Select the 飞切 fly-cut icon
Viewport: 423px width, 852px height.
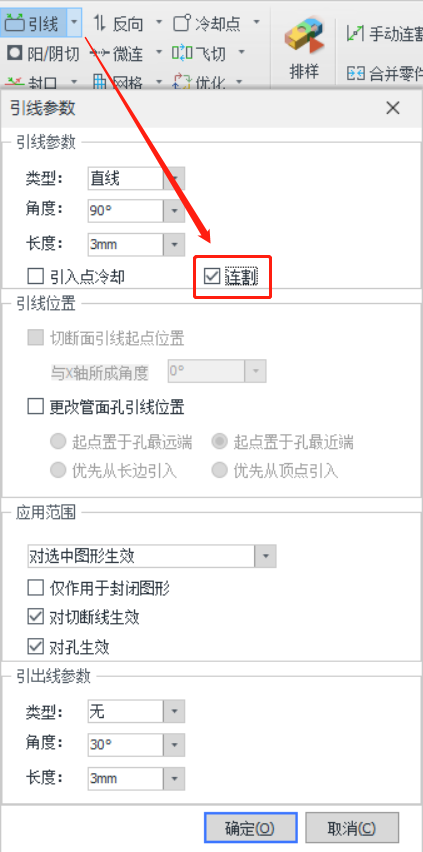point(182,53)
